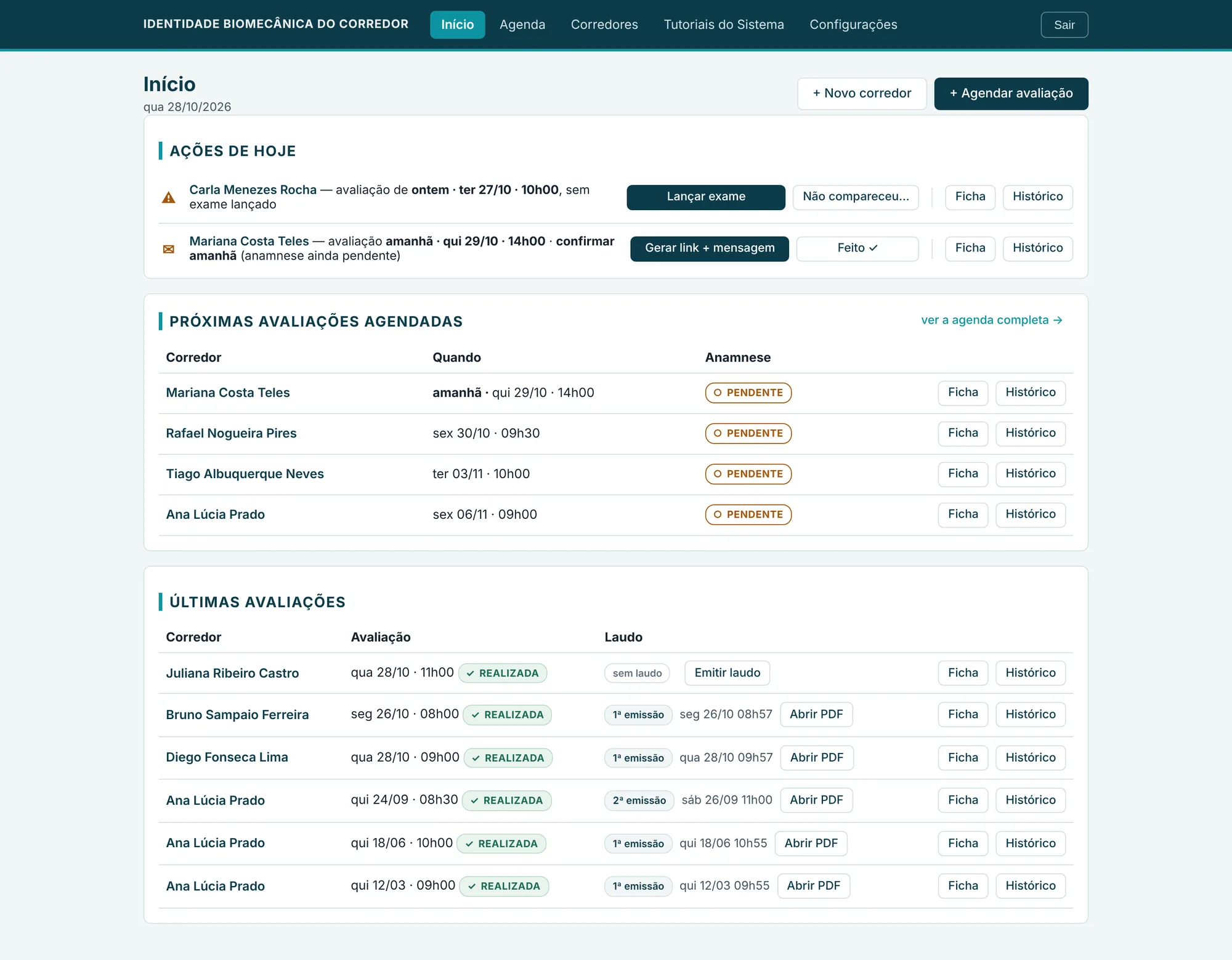Viewport: 1232px width, 960px height.
Task: Open Mariana Costa Teles in Próximas Avaliações
Action: [x=227, y=393]
